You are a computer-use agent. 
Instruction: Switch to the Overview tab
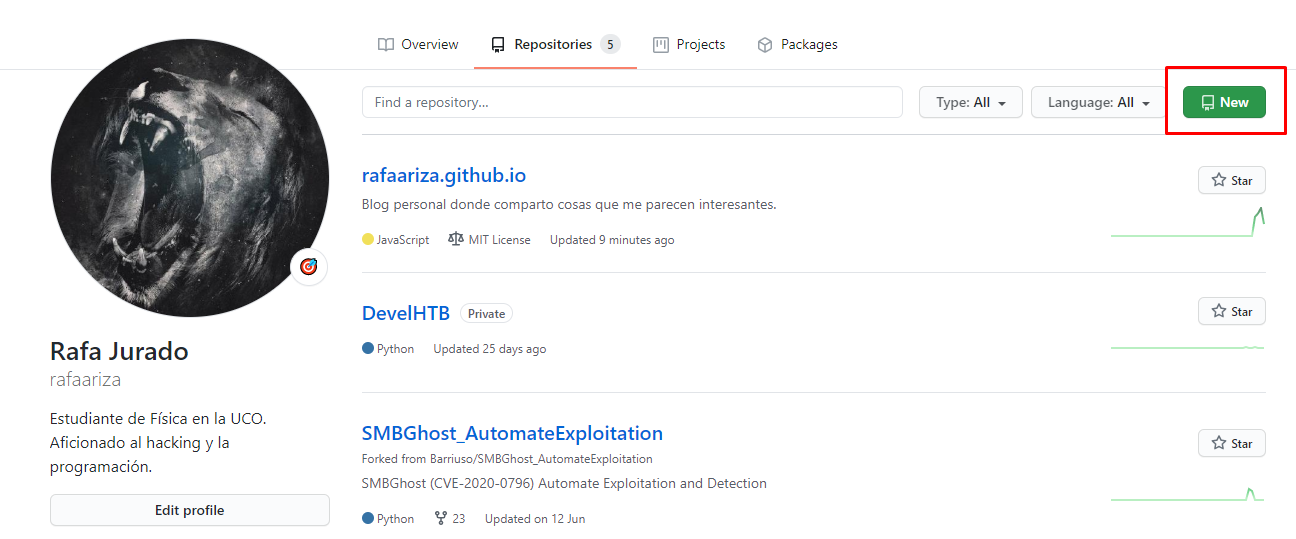click(x=418, y=45)
